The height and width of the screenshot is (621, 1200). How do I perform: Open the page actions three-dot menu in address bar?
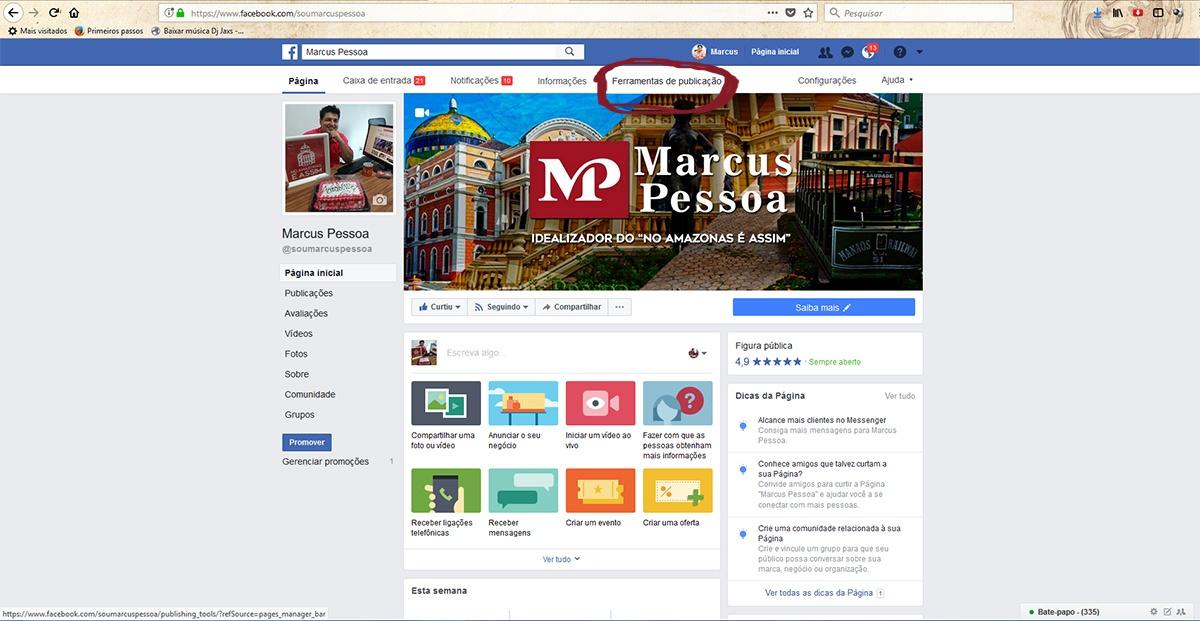772,13
